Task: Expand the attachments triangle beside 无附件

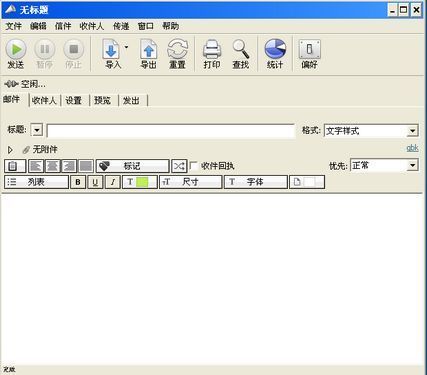Action: pos(10,150)
